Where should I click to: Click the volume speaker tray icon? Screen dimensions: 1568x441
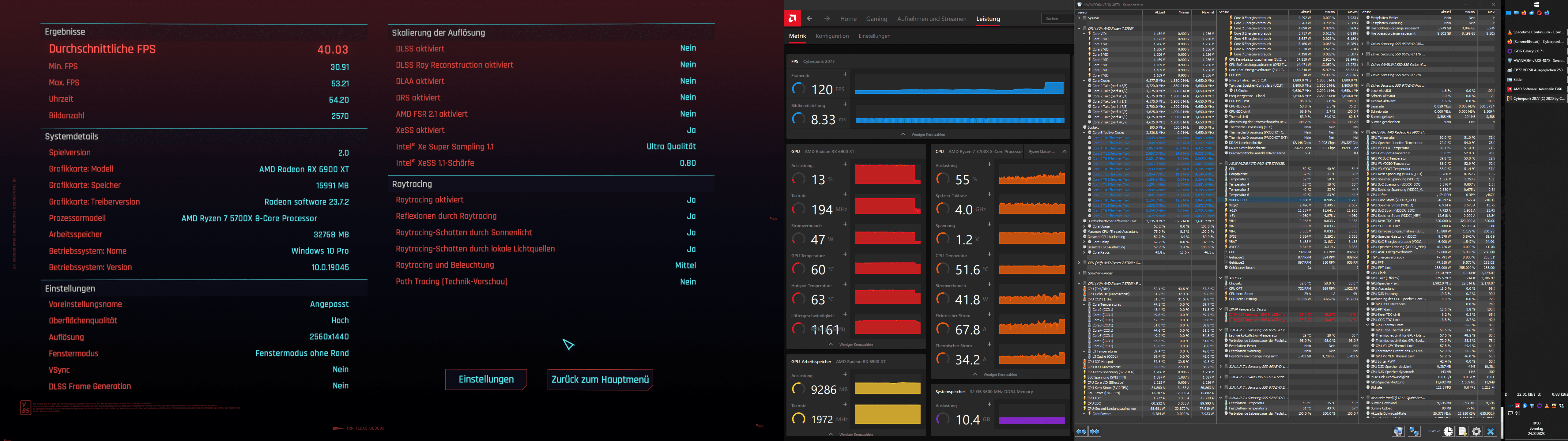coord(1517,413)
